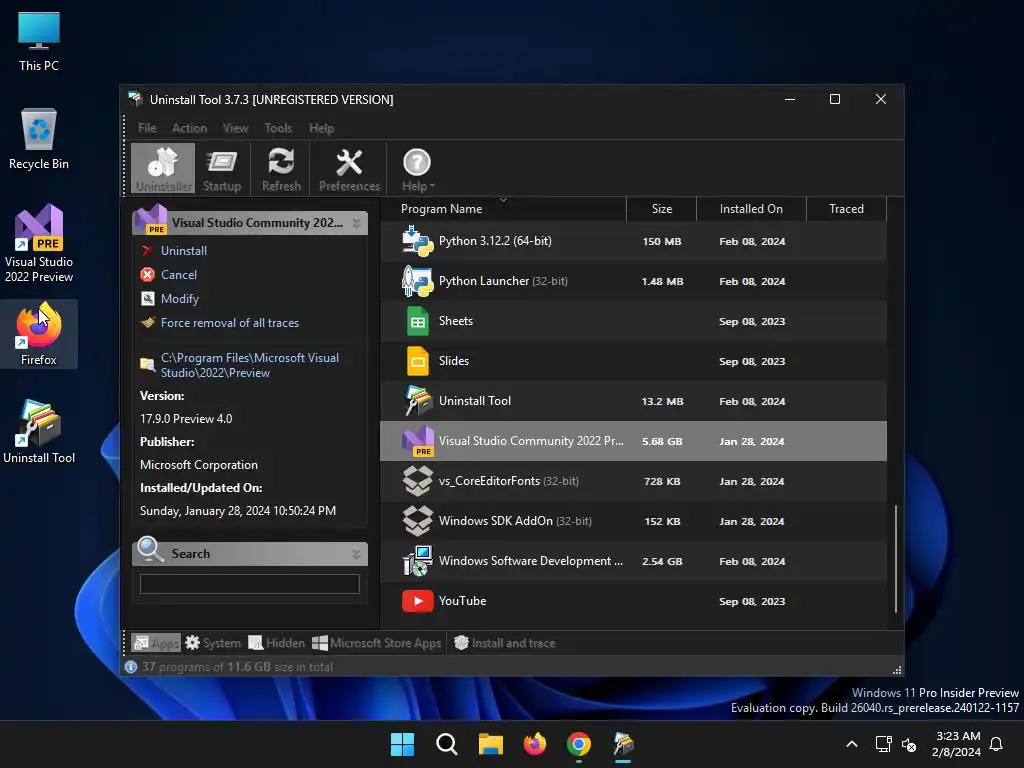1024x768 pixels.
Task: Click the Modify action link
Action: coord(180,299)
